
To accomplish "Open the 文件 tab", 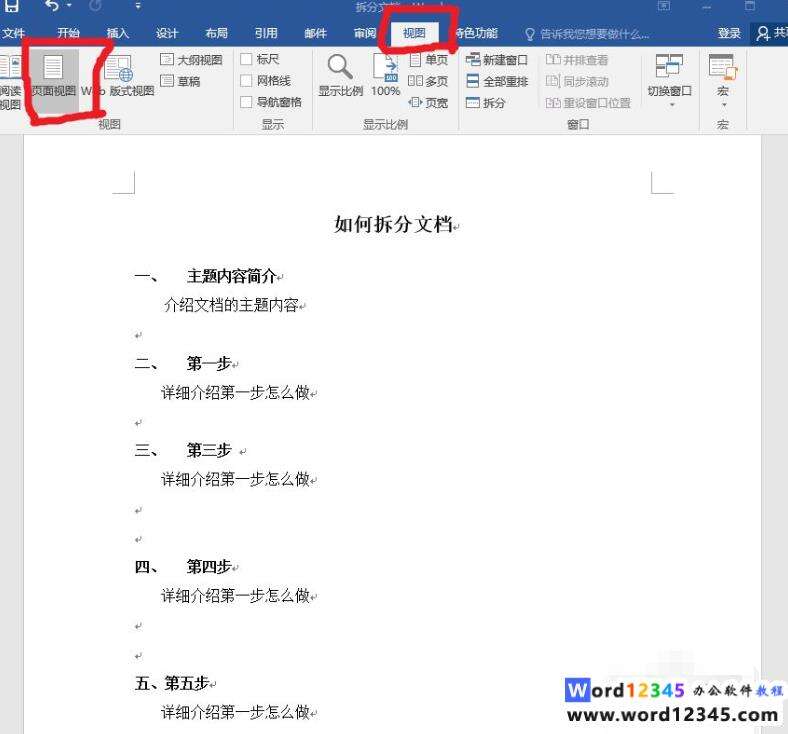I will [14, 33].
